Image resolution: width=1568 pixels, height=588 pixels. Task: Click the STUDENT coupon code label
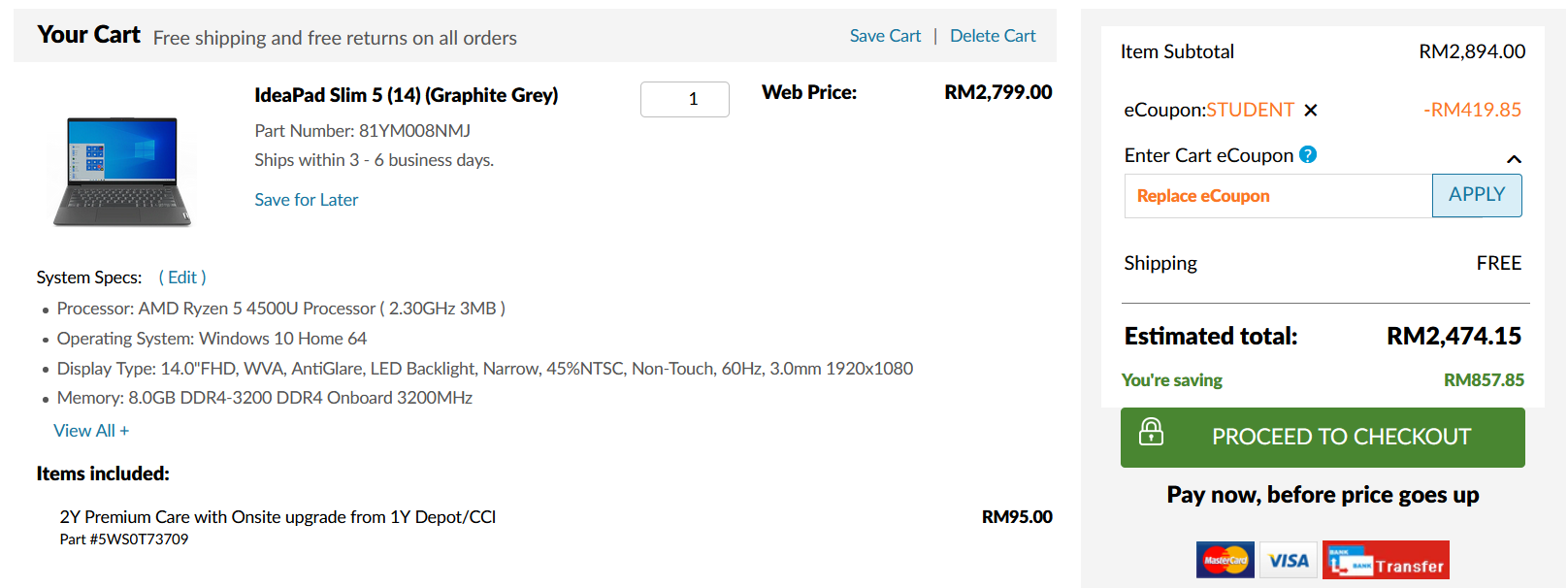(x=1251, y=110)
